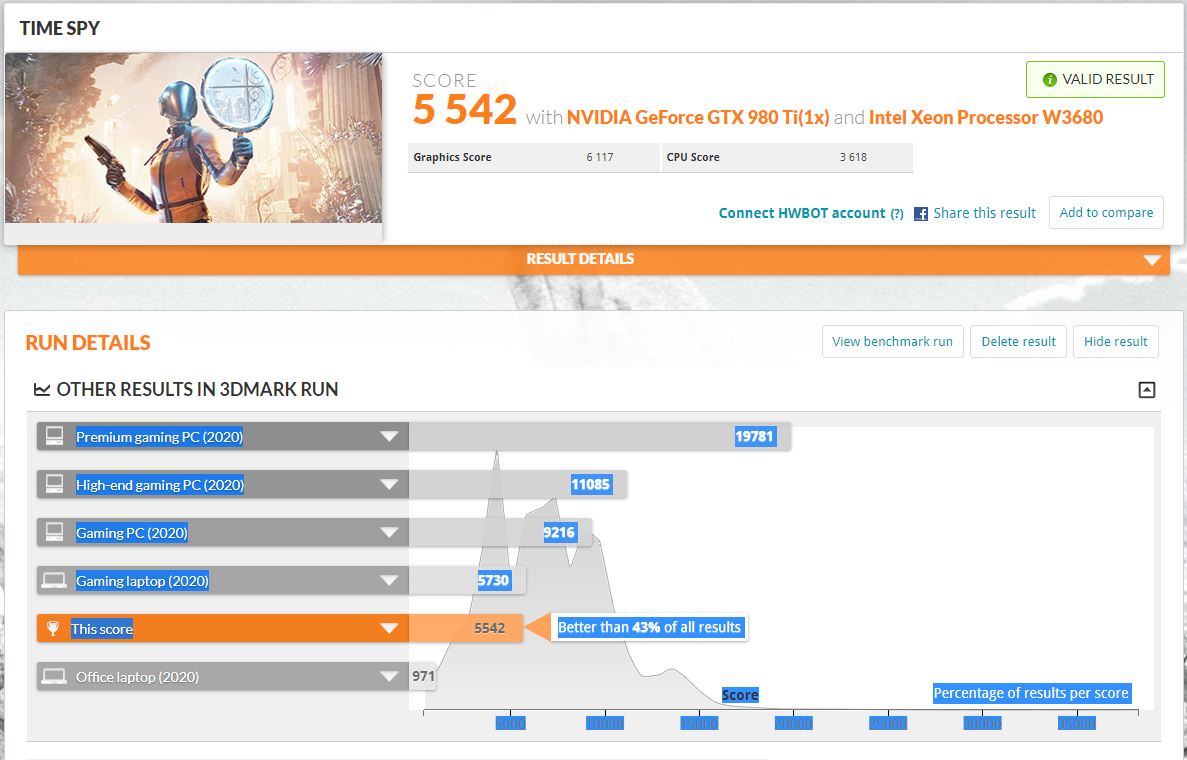The image size is (1187, 760).
Task: Click the Result Details label
Action: pos(580,259)
